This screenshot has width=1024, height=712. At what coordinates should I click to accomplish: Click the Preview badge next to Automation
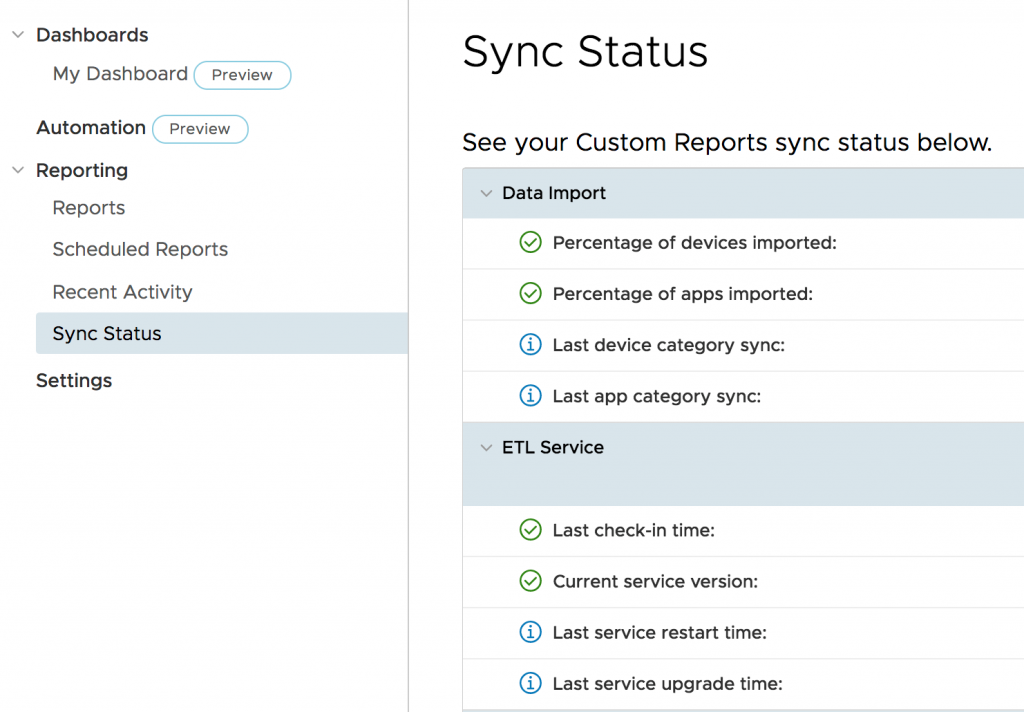tap(200, 129)
